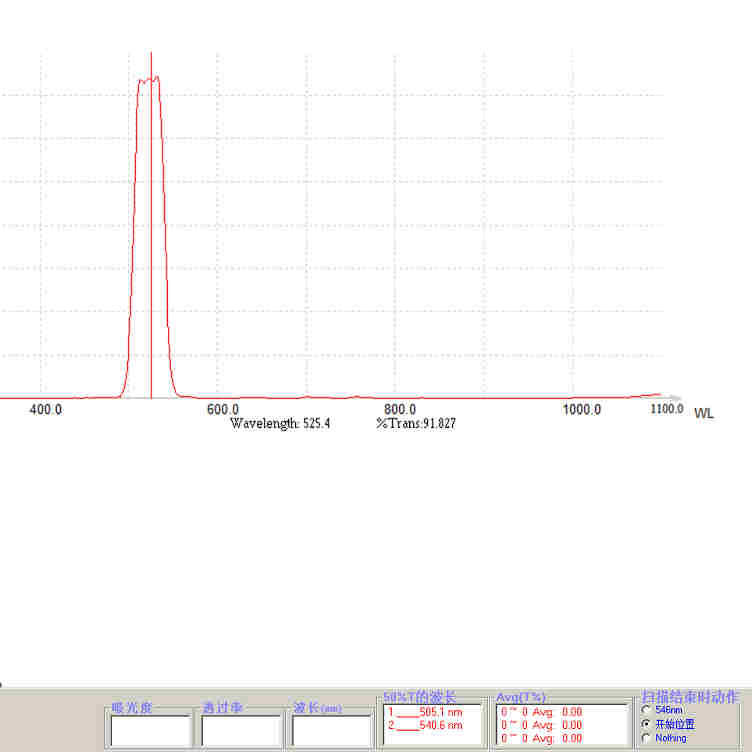The width and height of the screenshot is (752, 752).
Task: Click the first Avg 0.00 row
Action: click(542, 712)
